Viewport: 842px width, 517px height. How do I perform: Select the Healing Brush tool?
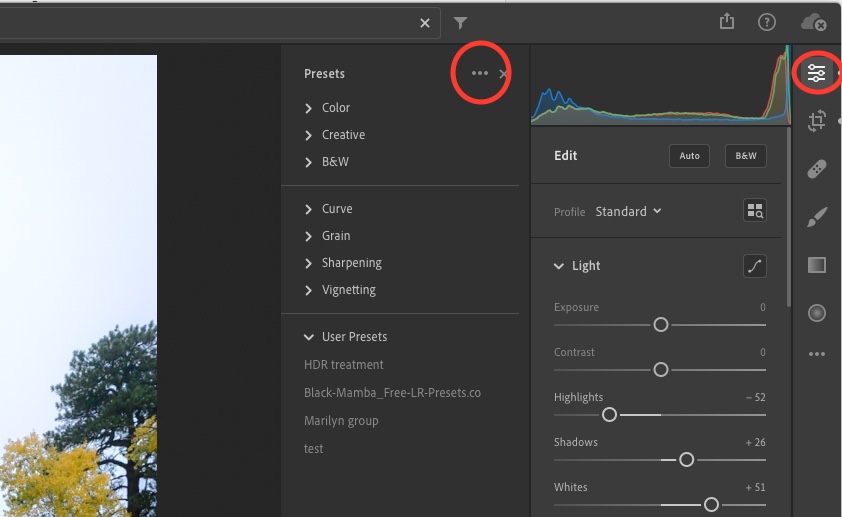point(816,169)
